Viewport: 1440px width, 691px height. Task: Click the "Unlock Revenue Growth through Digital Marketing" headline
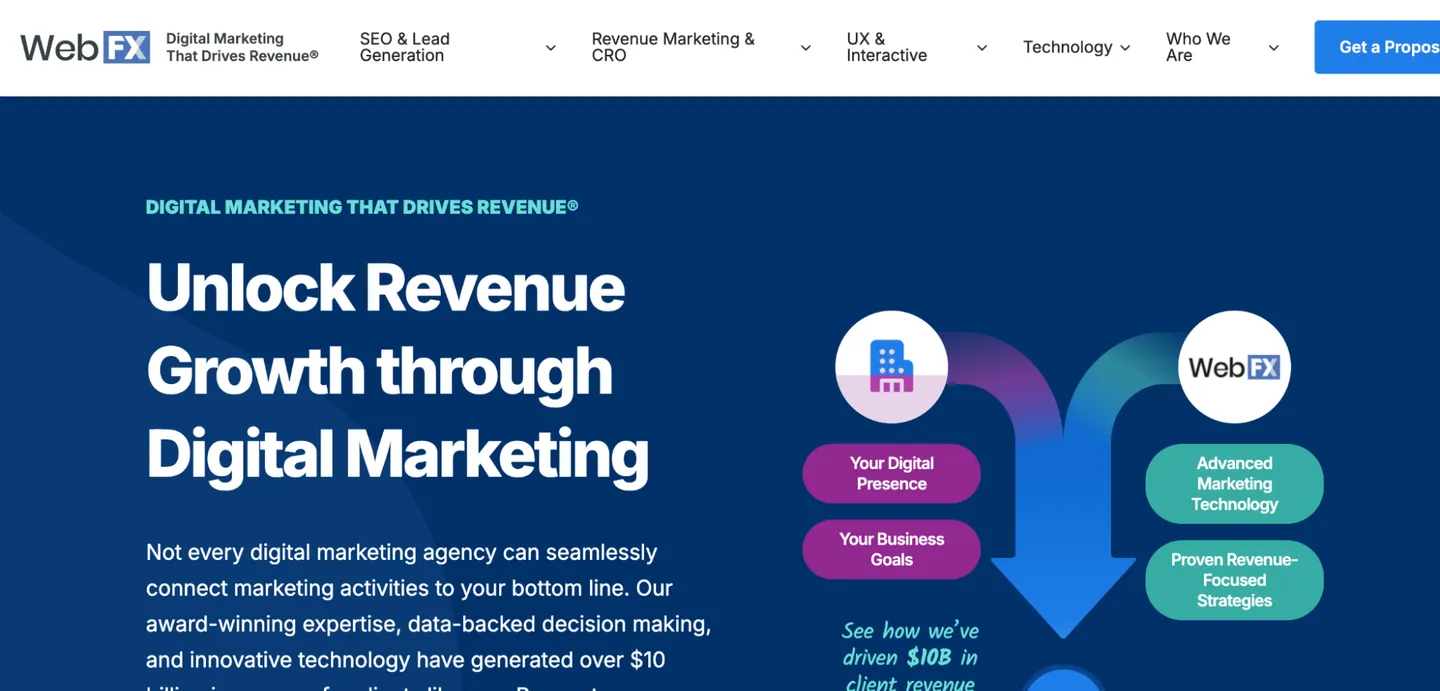pos(397,370)
